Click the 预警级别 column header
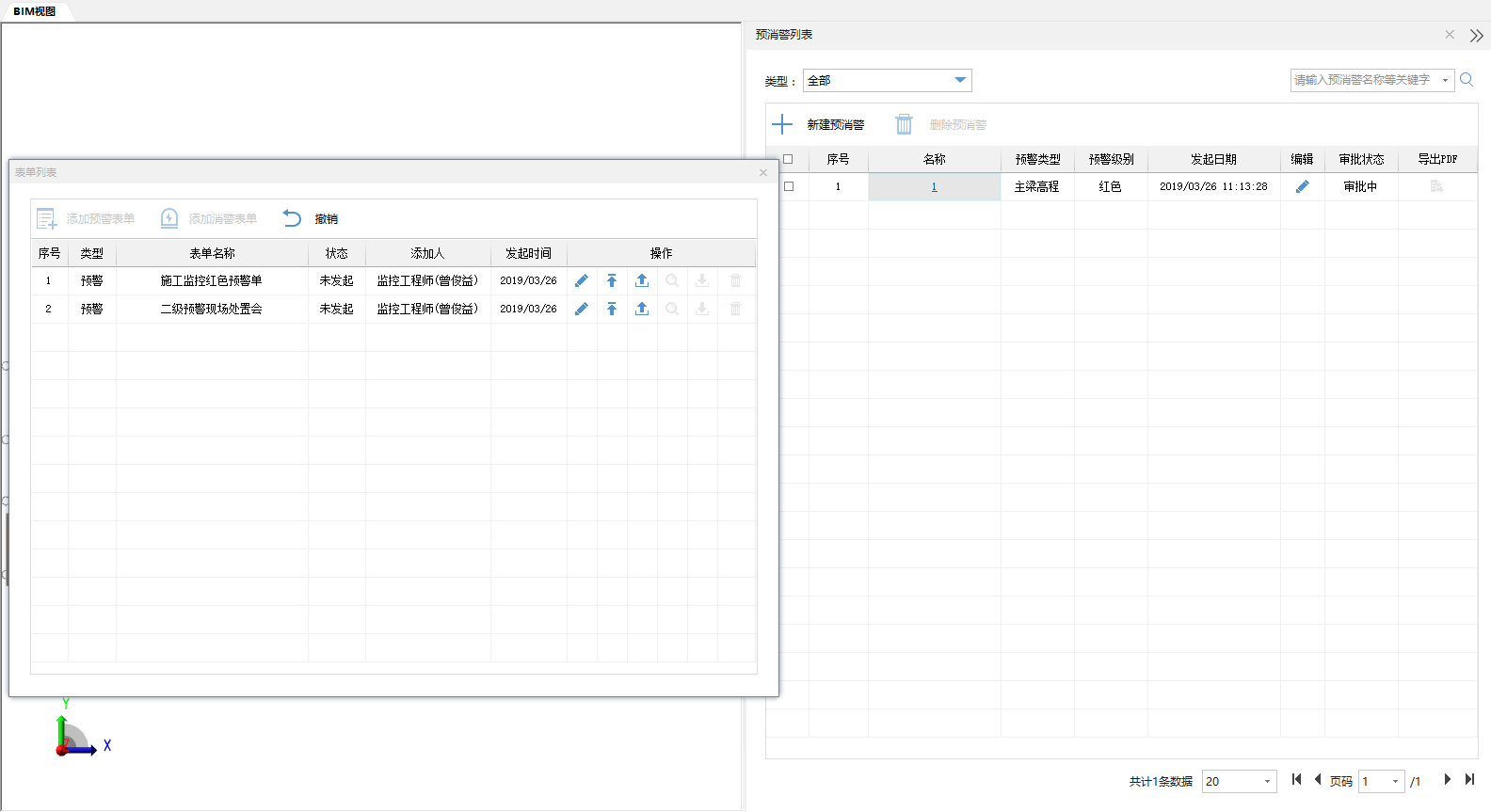1491x812 pixels. coord(1111,159)
